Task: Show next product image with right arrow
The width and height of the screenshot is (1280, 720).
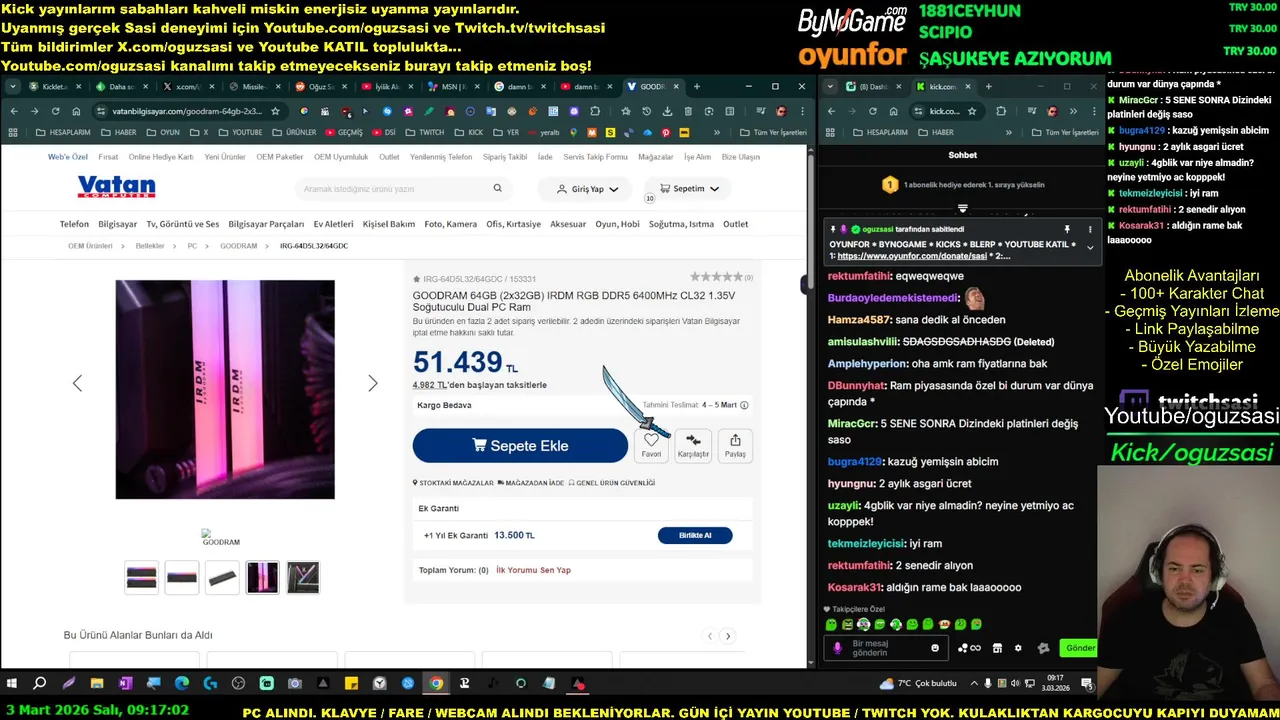Action: [373, 383]
